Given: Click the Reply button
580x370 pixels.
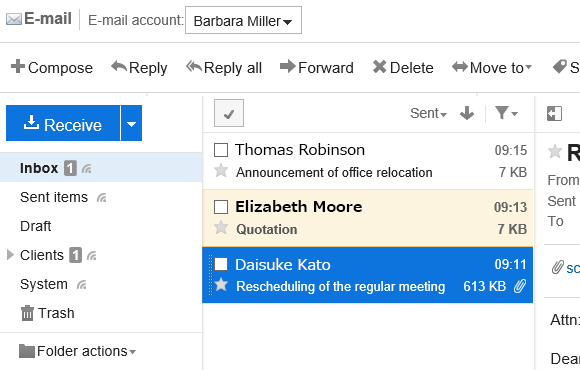Looking at the screenshot, I should 139,68.
